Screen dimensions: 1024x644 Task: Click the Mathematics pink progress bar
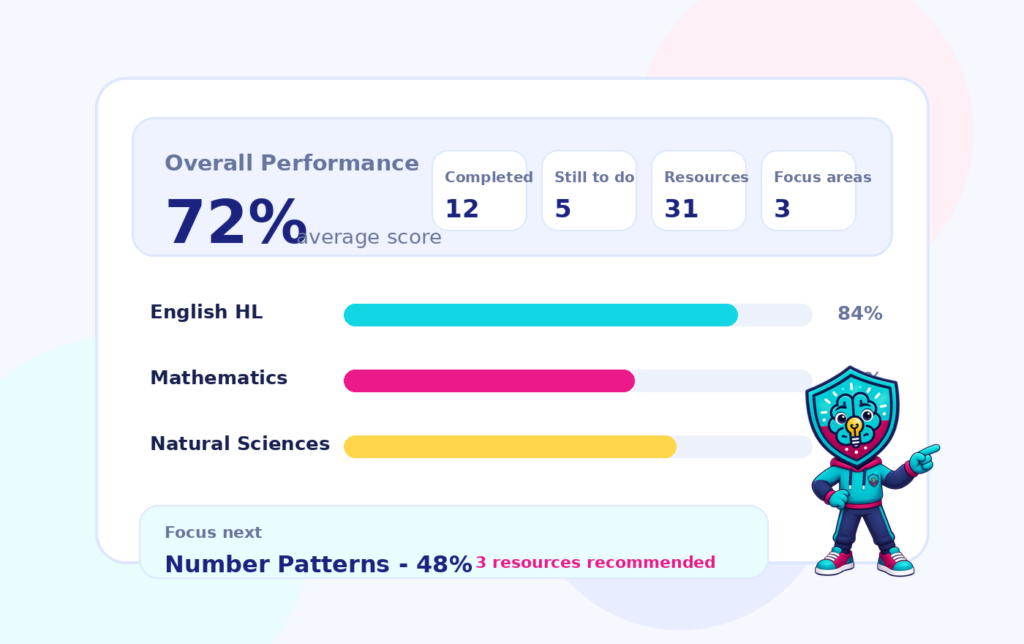578,381
